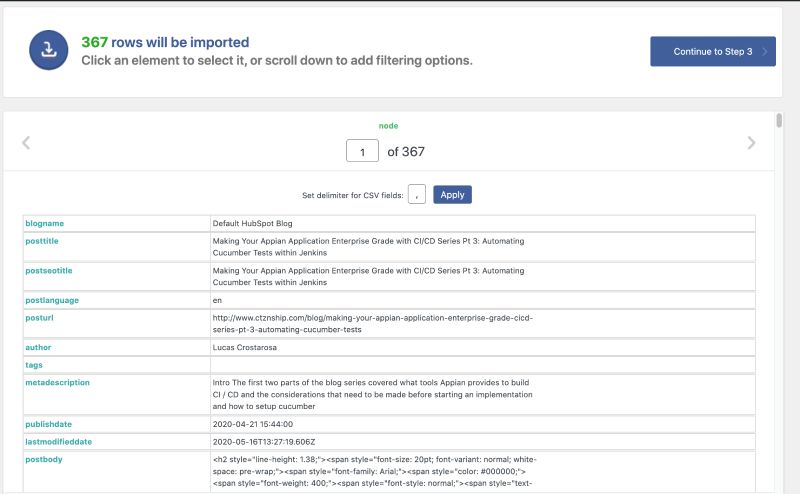
Task: Click the Apply delimiter button
Action: (453, 194)
